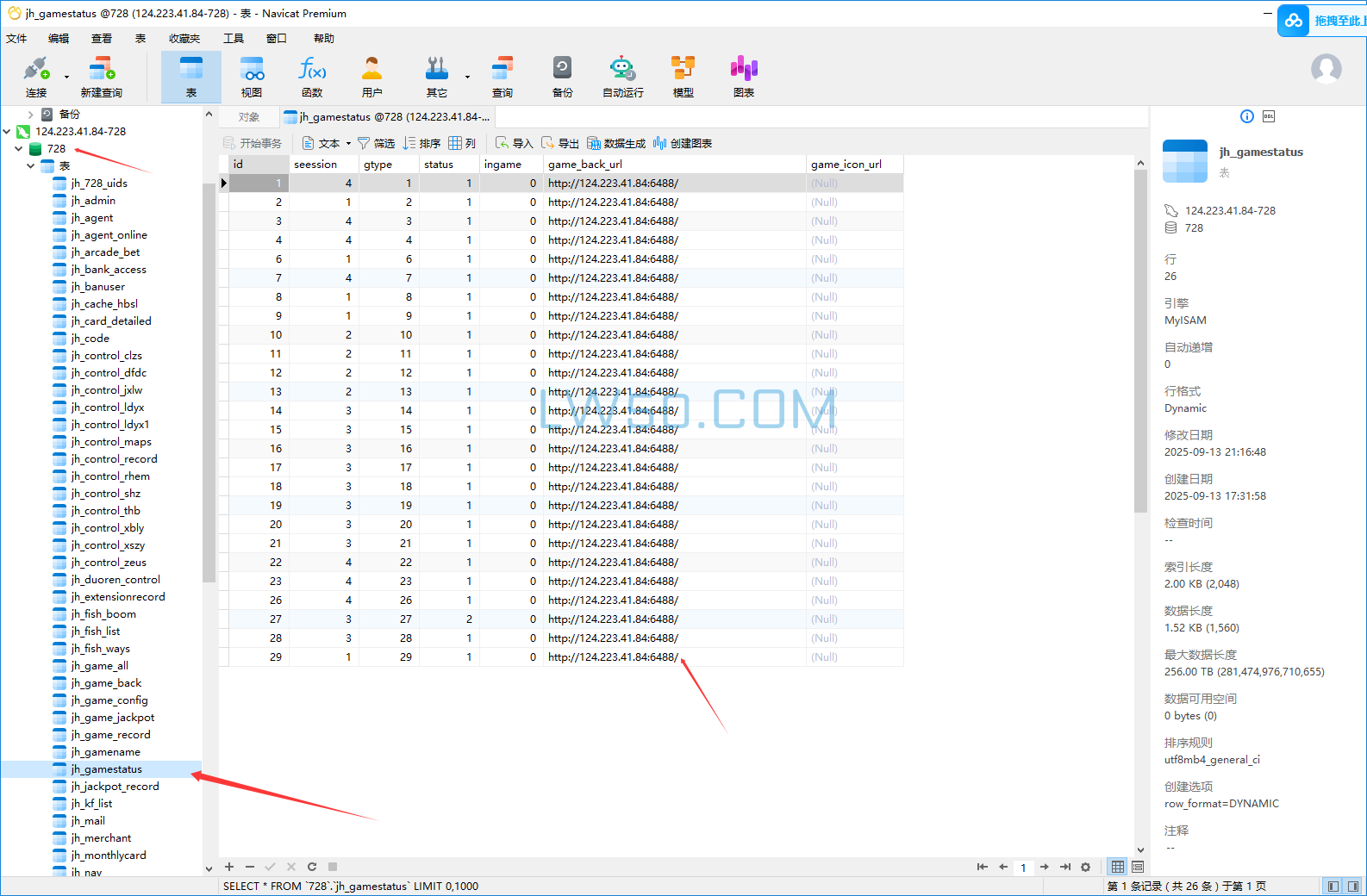Switch to grid view in bottom bar
The width and height of the screenshot is (1367, 896).
(1118, 867)
